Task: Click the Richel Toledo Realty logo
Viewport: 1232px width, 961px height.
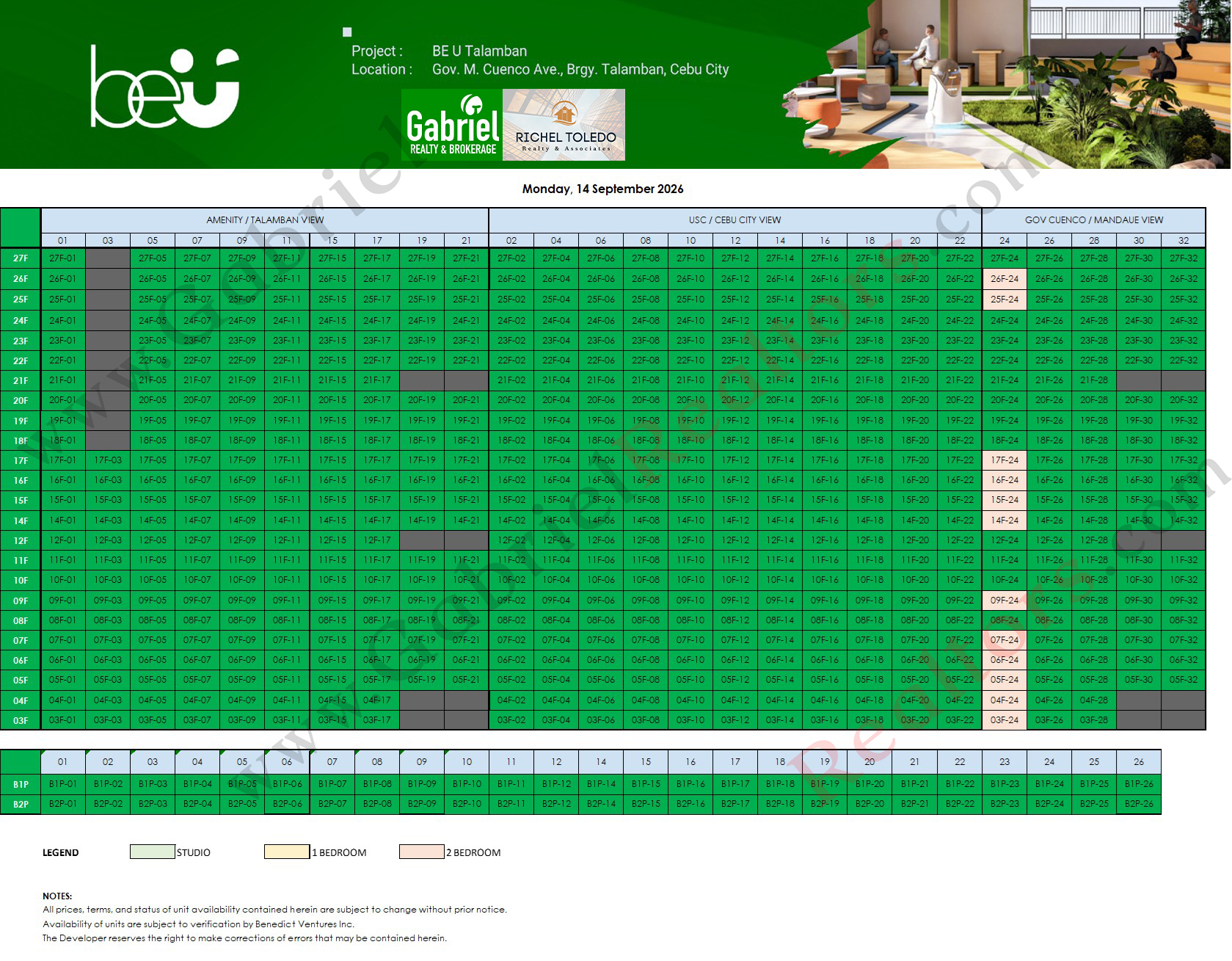Action: [564, 125]
